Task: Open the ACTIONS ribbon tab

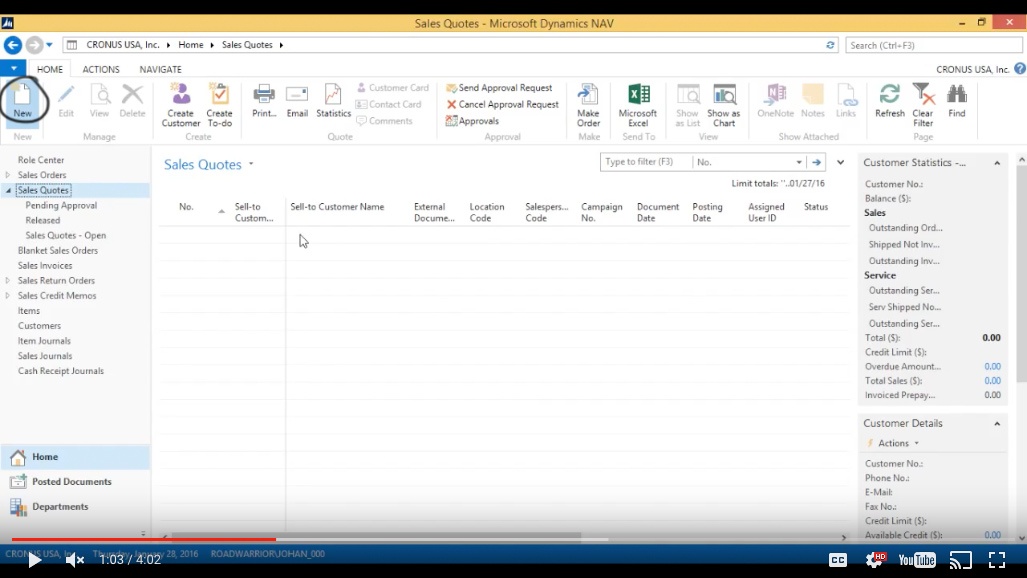Action: 101,69
